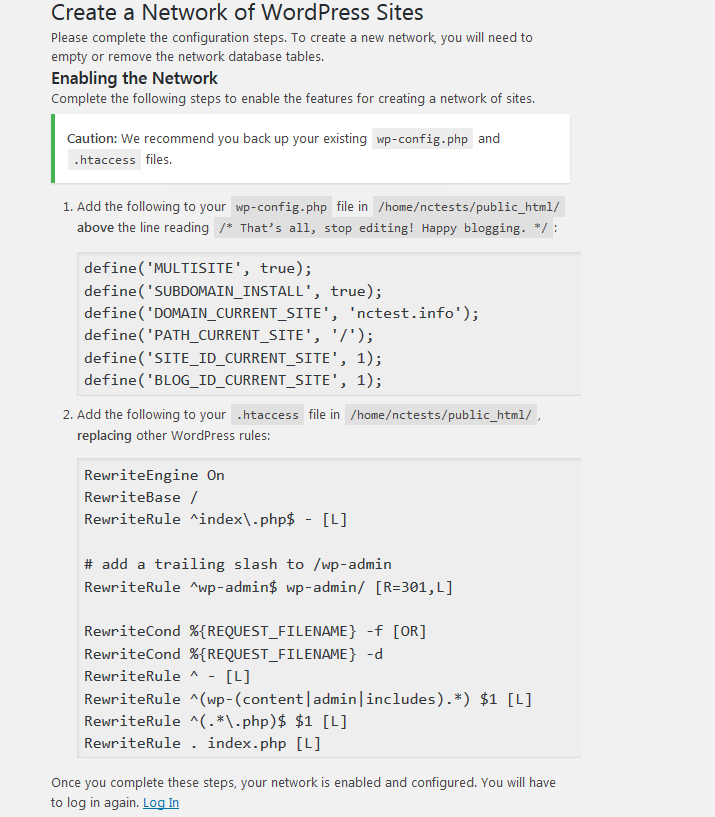Click the 'Caution:' label in notice box
The width and height of the screenshot is (715, 817).
[92, 139]
